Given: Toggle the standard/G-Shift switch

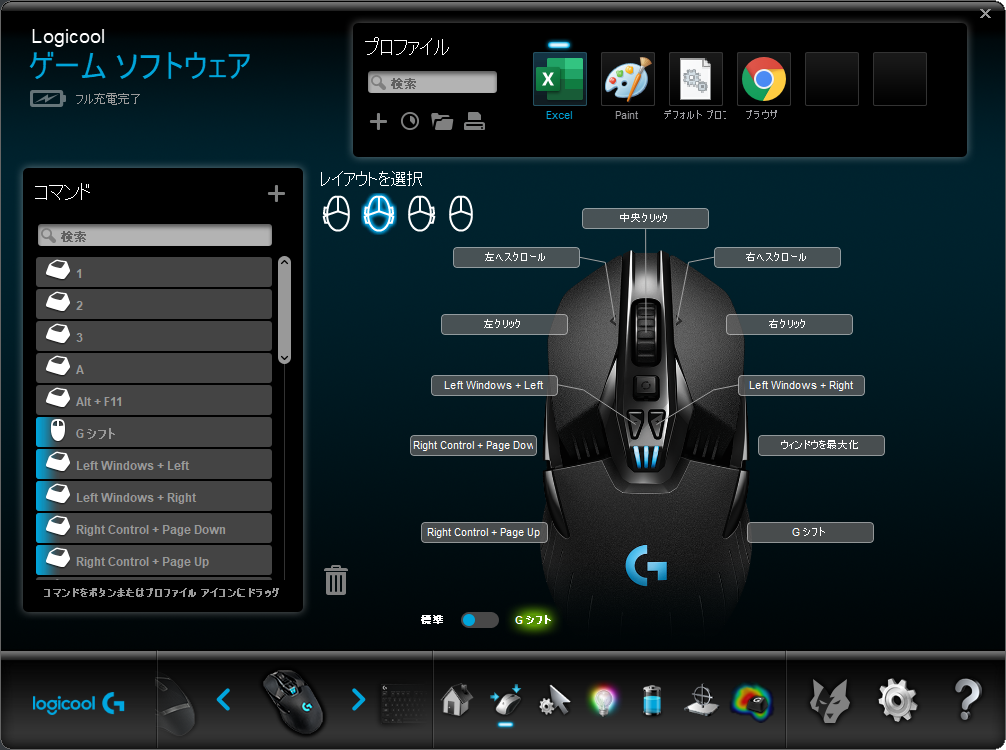Looking at the screenshot, I should pyautogui.click(x=479, y=620).
